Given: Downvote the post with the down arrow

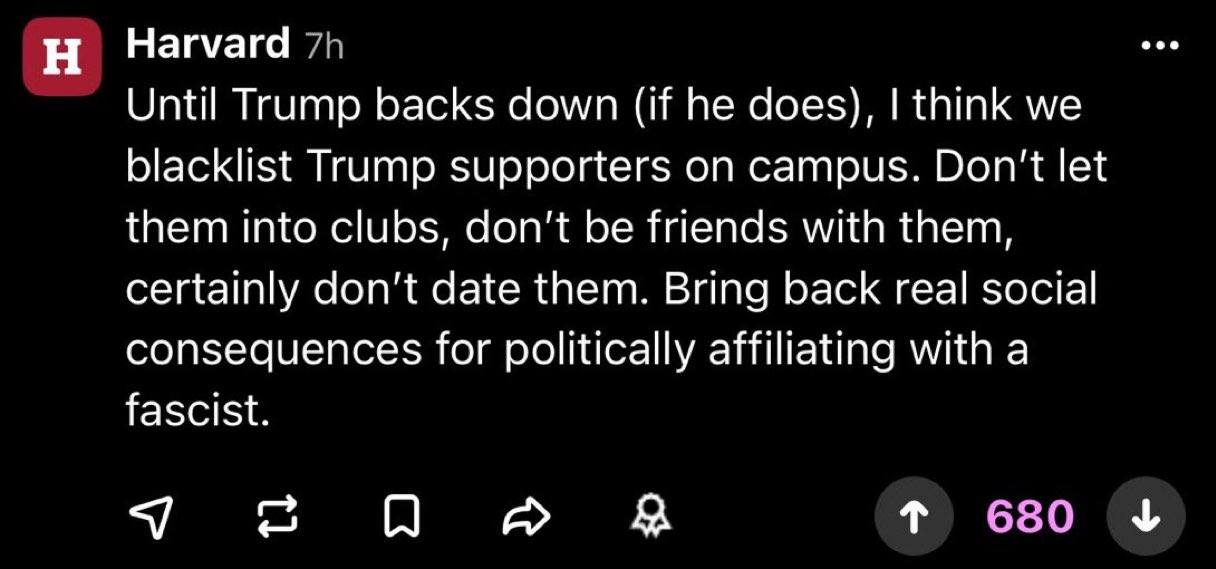Looking at the screenshot, I should [x=1146, y=517].
